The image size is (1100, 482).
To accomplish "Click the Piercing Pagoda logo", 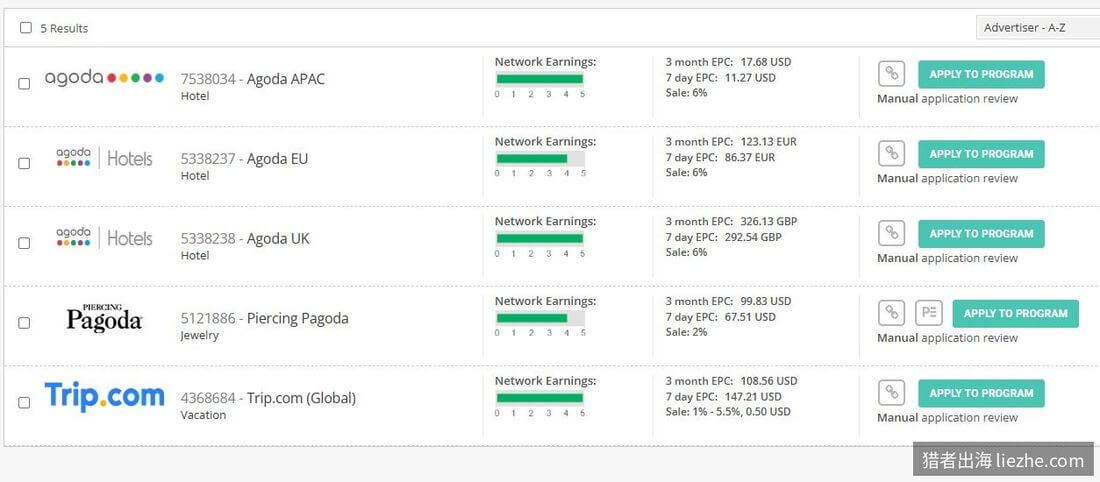I will 104,318.
